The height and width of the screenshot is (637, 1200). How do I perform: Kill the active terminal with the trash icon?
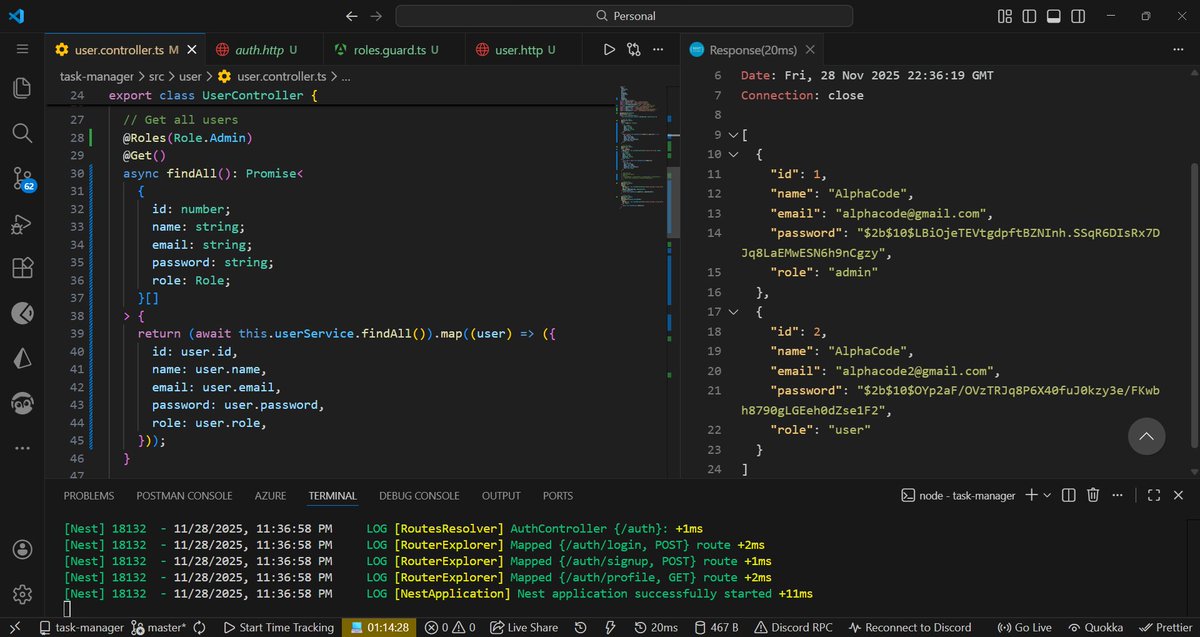pyautogui.click(x=1092, y=494)
